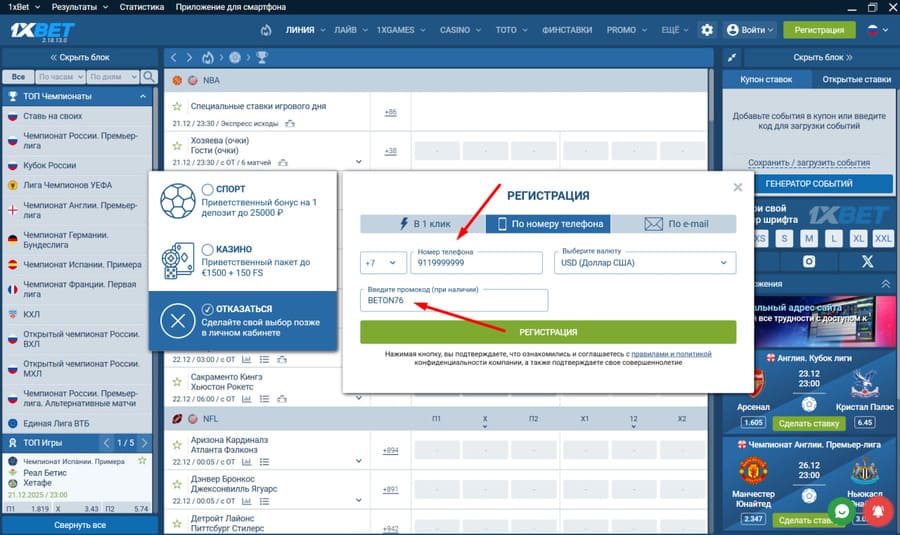Click the red notification bell
Viewport: 900px width, 535px height.
pyautogui.click(x=878, y=511)
